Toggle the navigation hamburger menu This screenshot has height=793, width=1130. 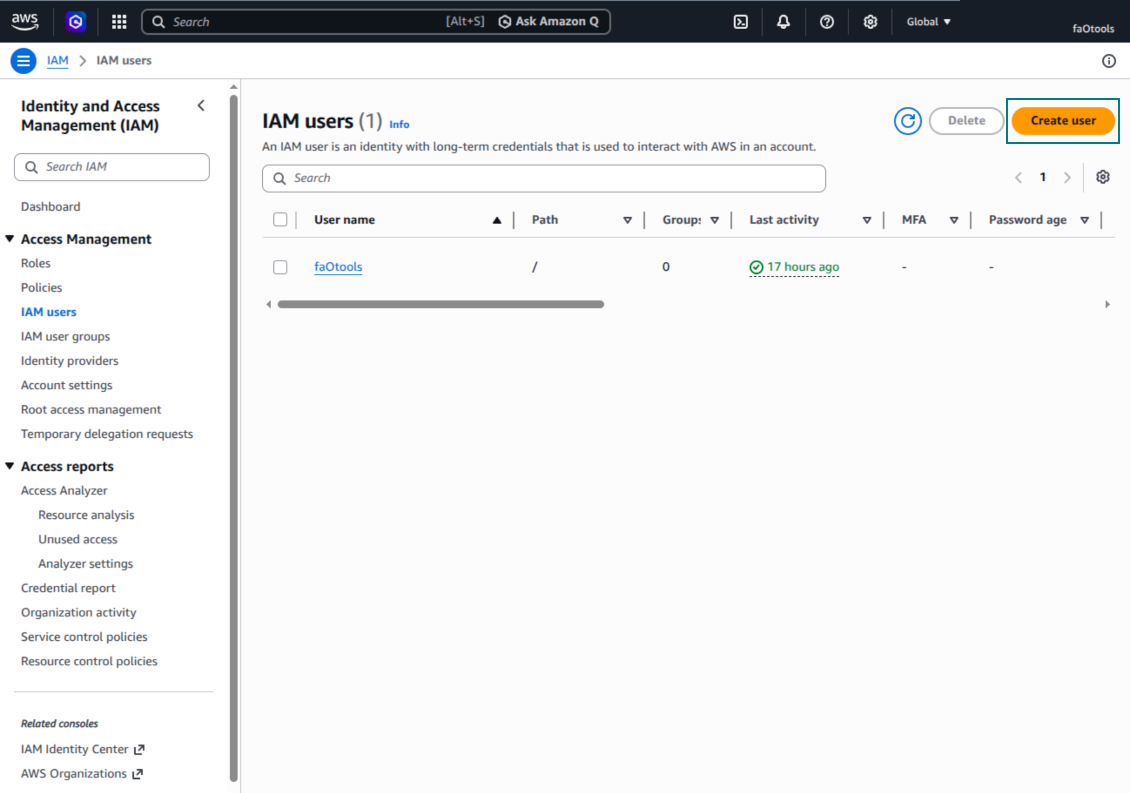pos(23,61)
